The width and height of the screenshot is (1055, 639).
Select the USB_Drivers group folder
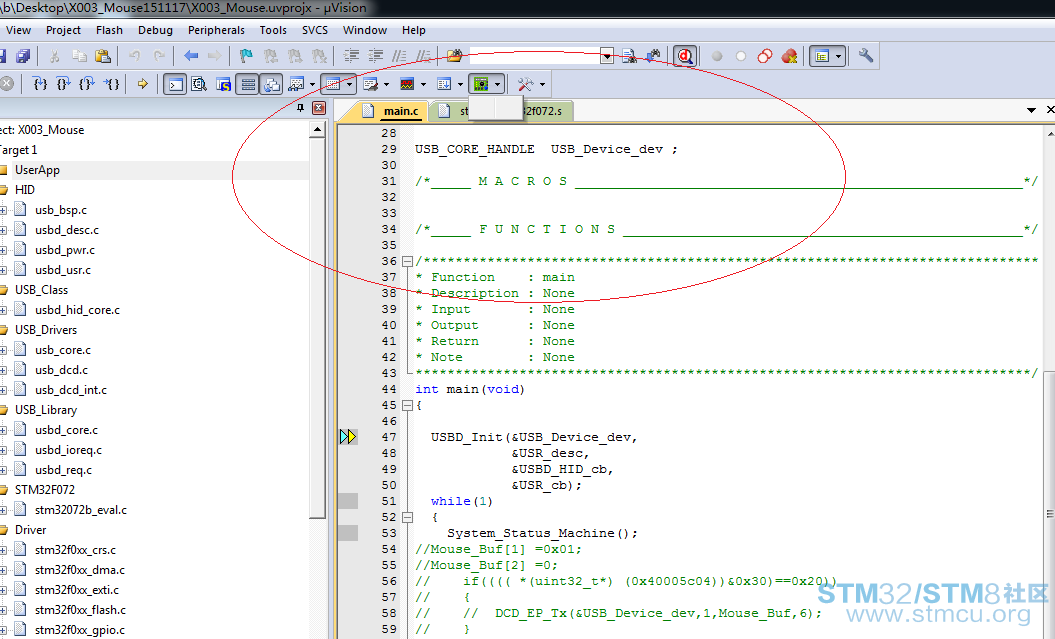(x=46, y=330)
